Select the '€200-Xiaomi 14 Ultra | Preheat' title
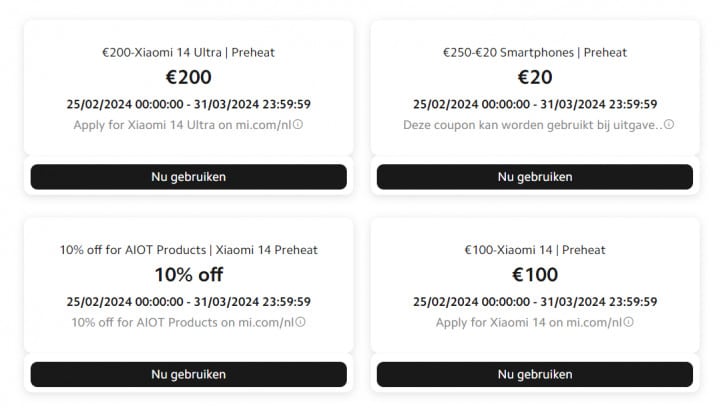The width and height of the screenshot is (725, 417). [x=189, y=52]
